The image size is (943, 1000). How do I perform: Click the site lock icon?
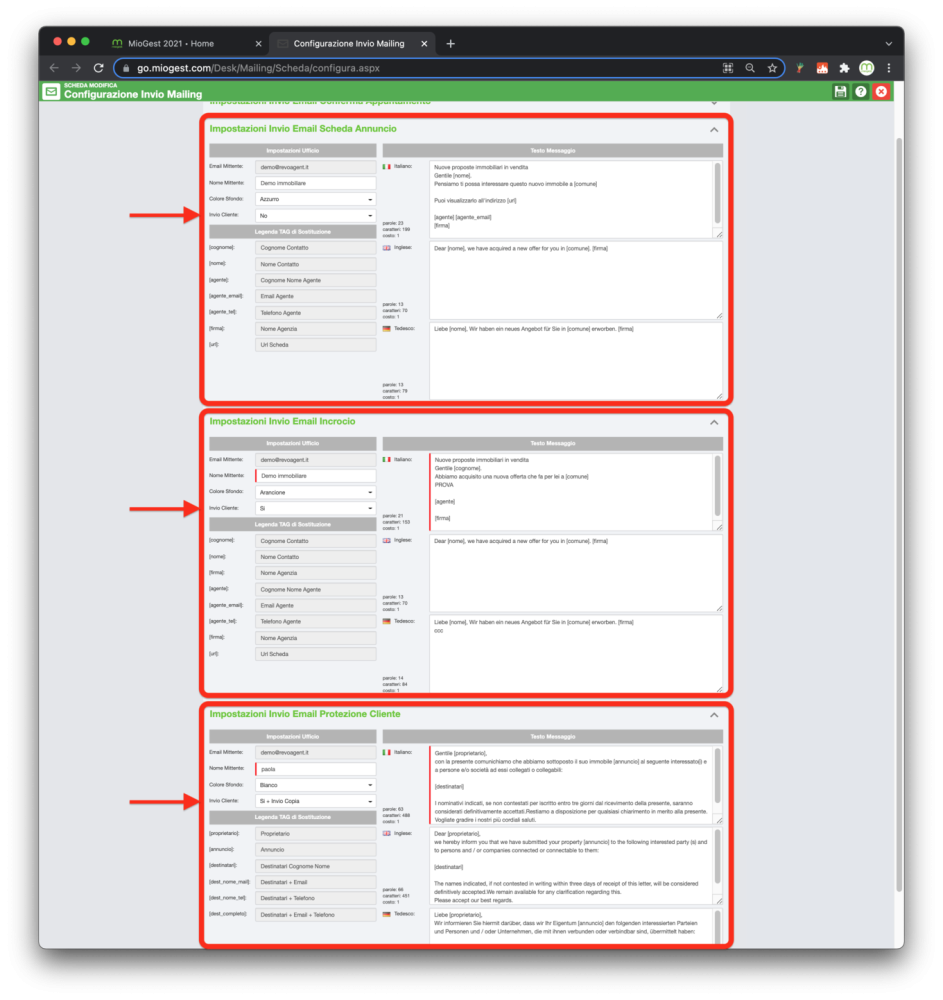[x=126, y=68]
